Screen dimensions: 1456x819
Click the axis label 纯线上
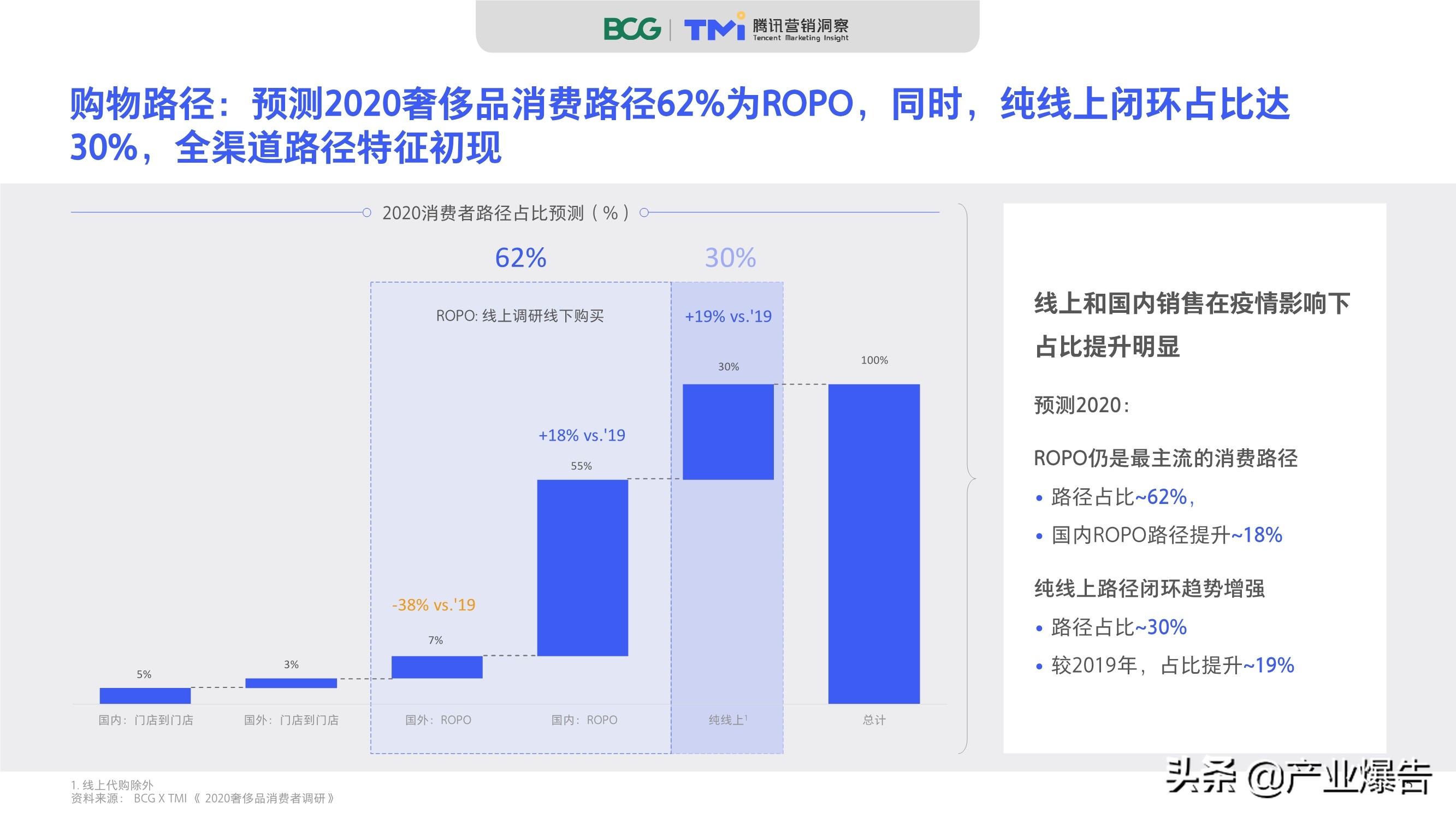728,720
